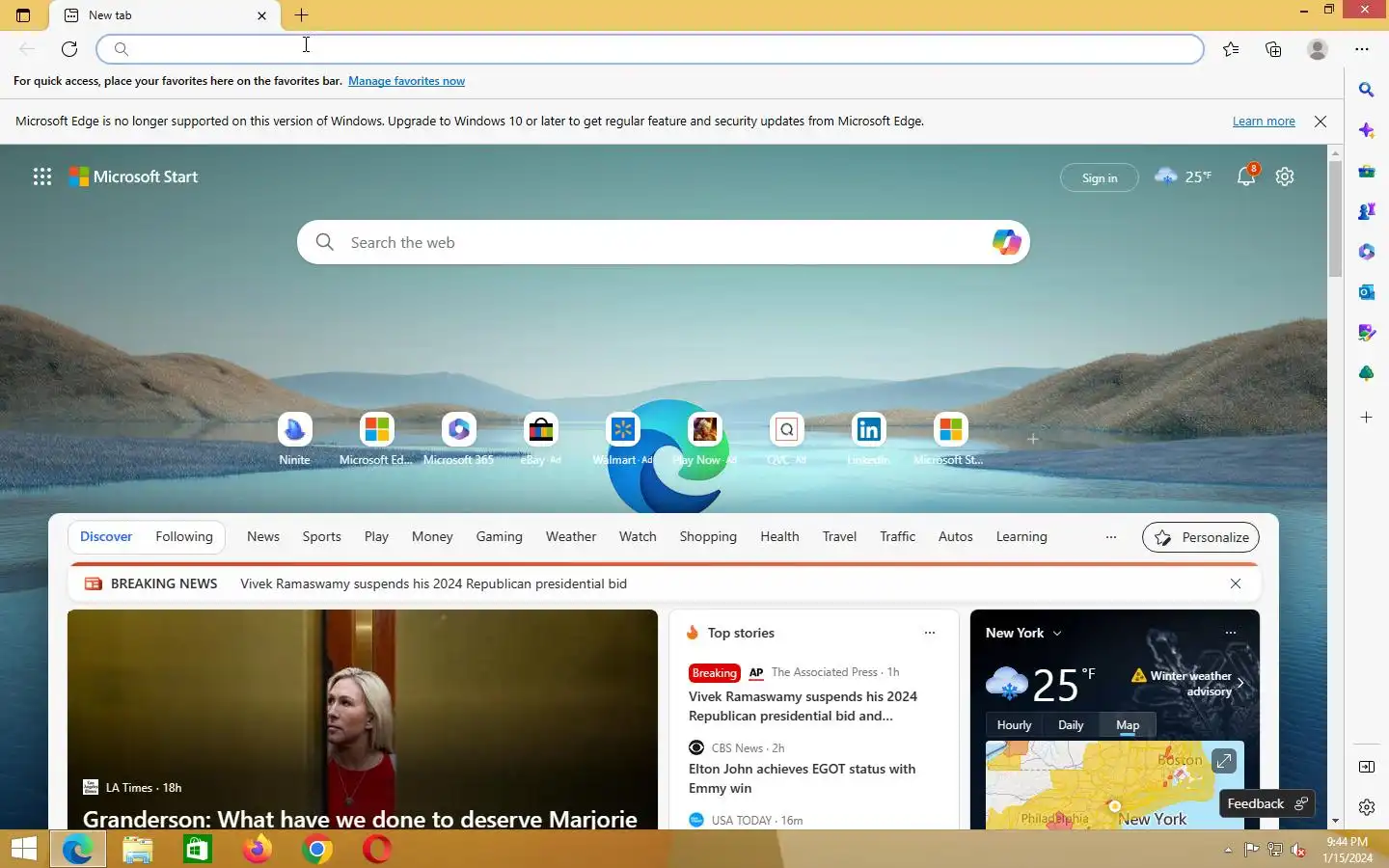The width and height of the screenshot is (1389, 868).
Task: Select the Hourly weather tab
Action: tap(1014, 725)
